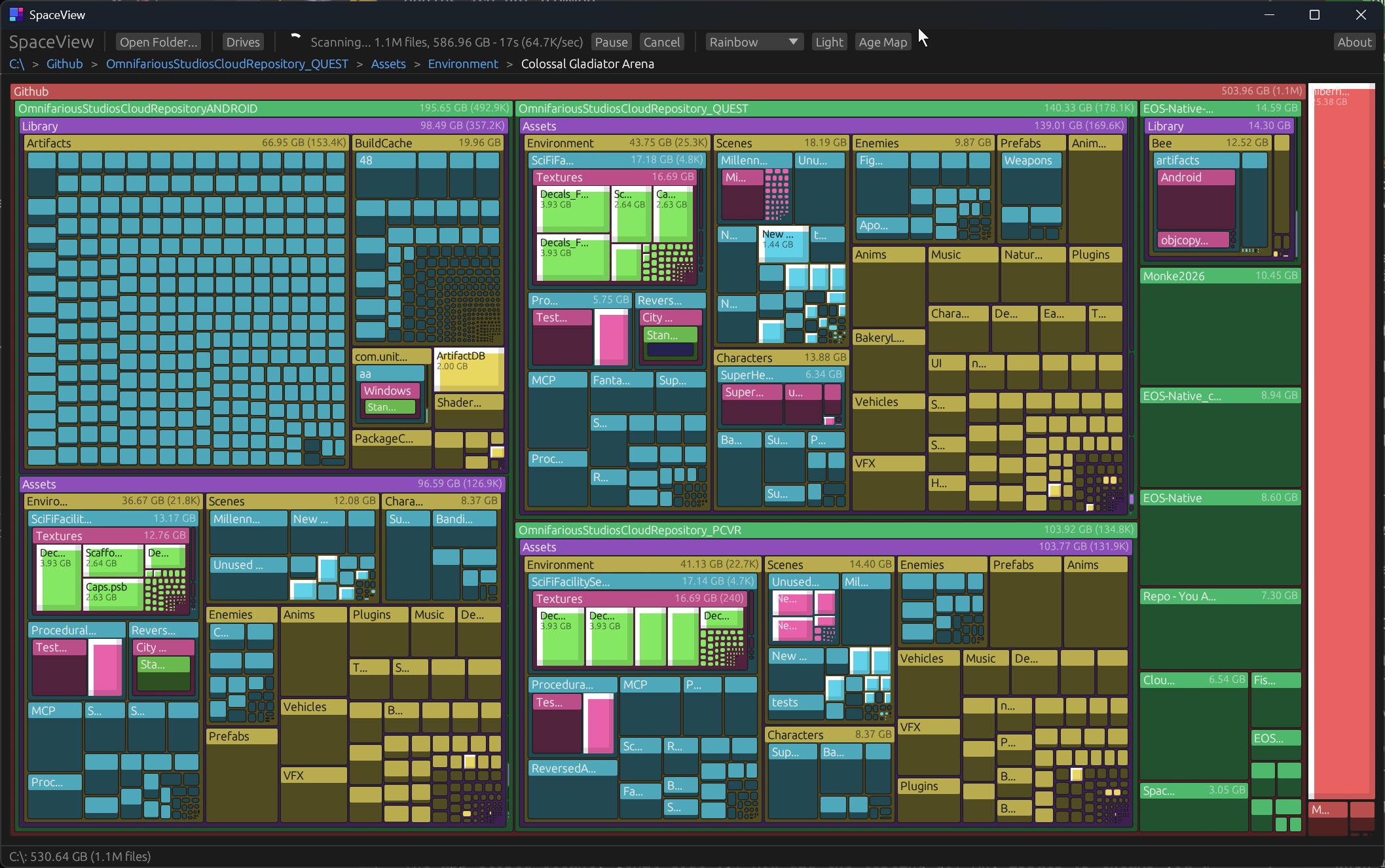
Task: Open the Open Folder dialog
Action: pos(158,42)
